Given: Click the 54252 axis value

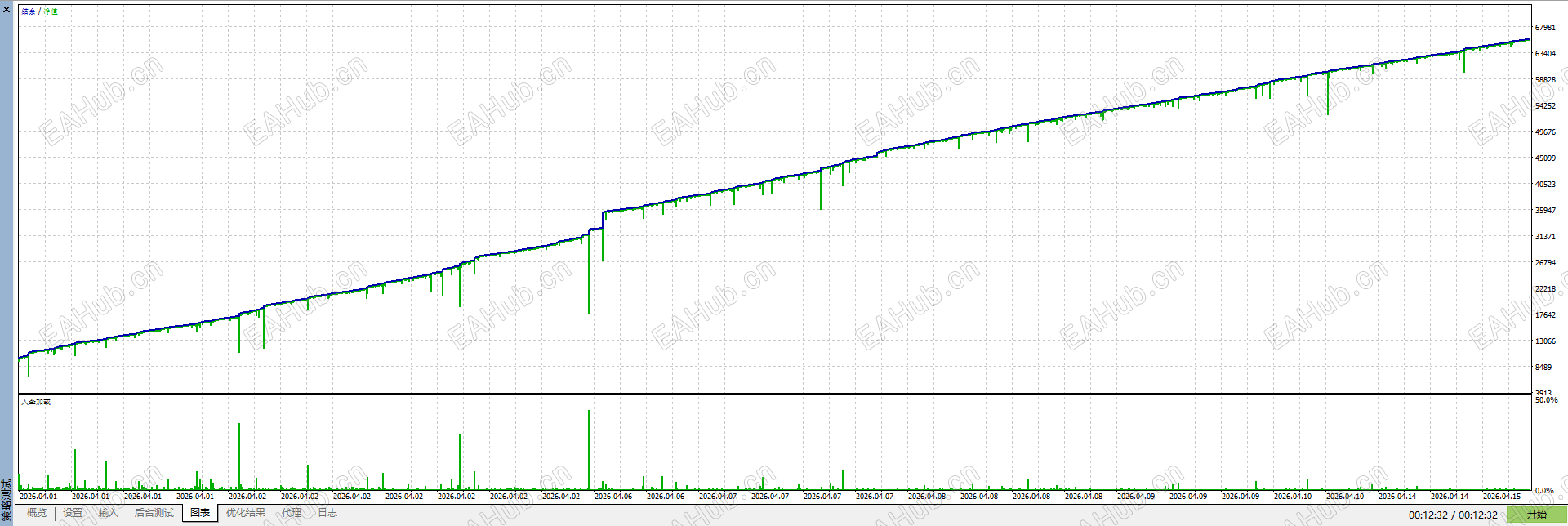Looking at the screenshot, I should tap(1545, 106).
